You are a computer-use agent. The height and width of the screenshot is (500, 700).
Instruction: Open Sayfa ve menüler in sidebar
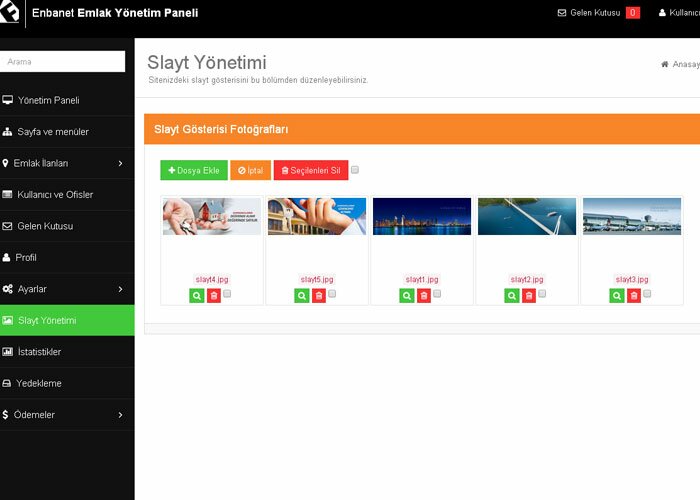67,132
